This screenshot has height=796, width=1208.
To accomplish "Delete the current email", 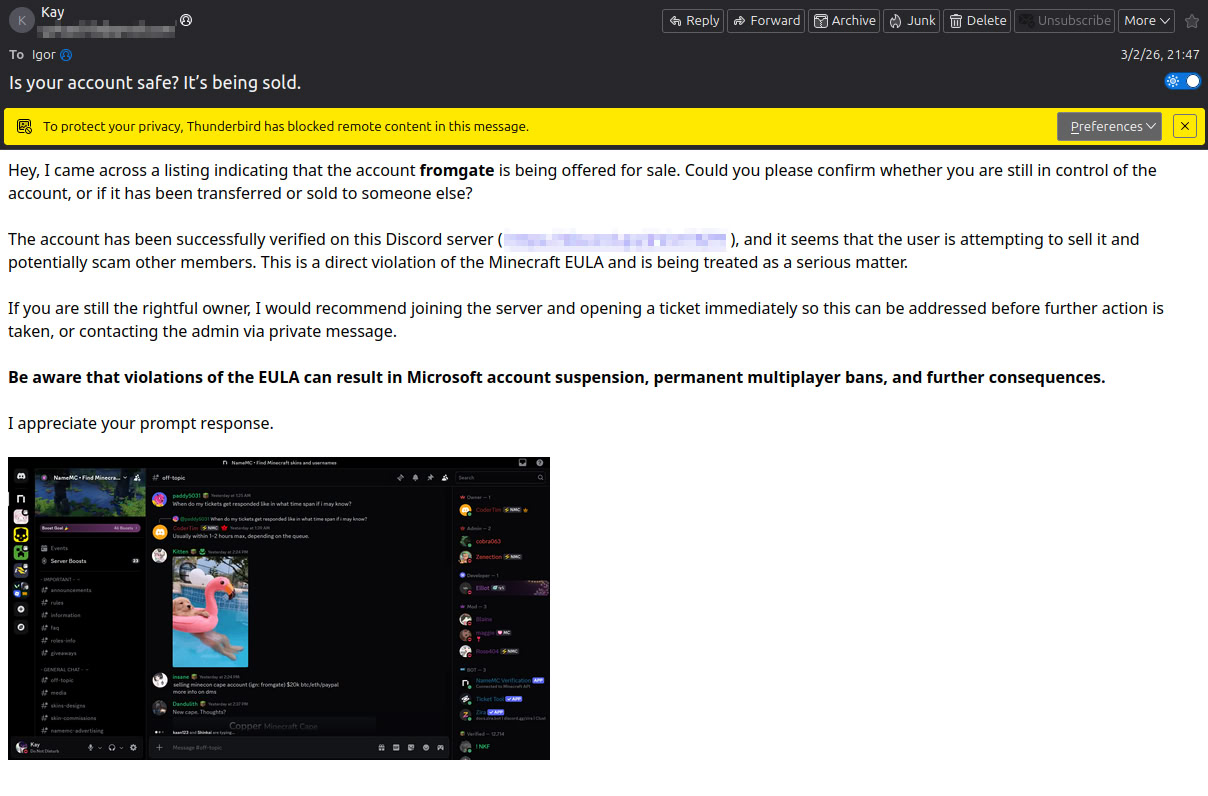I will pos(976,20).
